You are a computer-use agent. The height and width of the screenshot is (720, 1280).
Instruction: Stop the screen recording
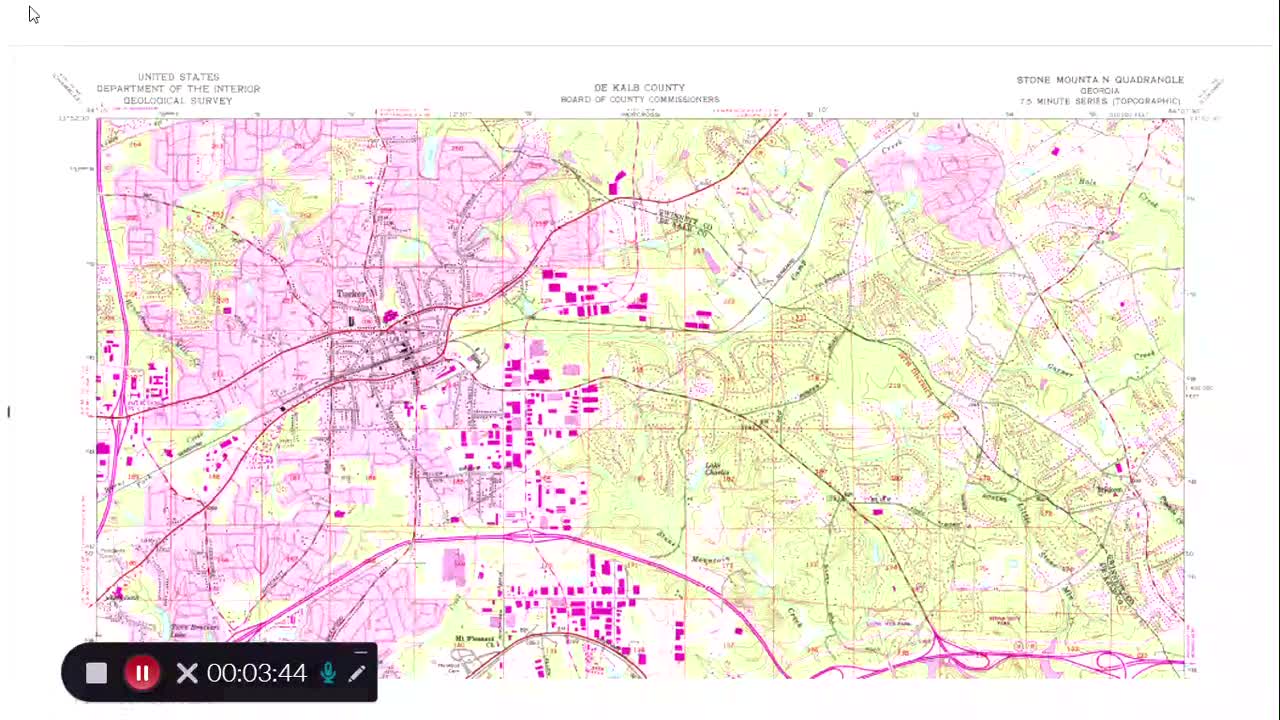[96, 673]
